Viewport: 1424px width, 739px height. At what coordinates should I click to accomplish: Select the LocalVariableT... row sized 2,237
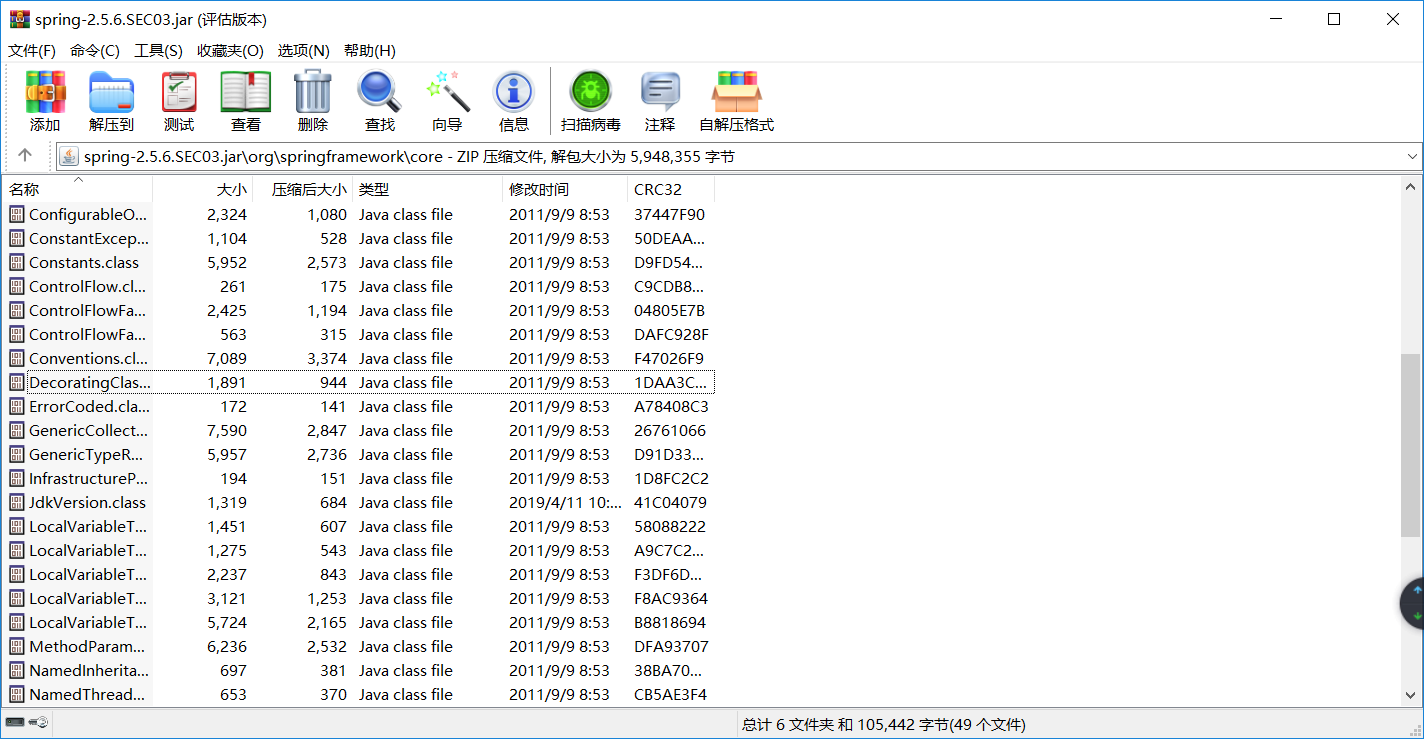tap(359, 574)
